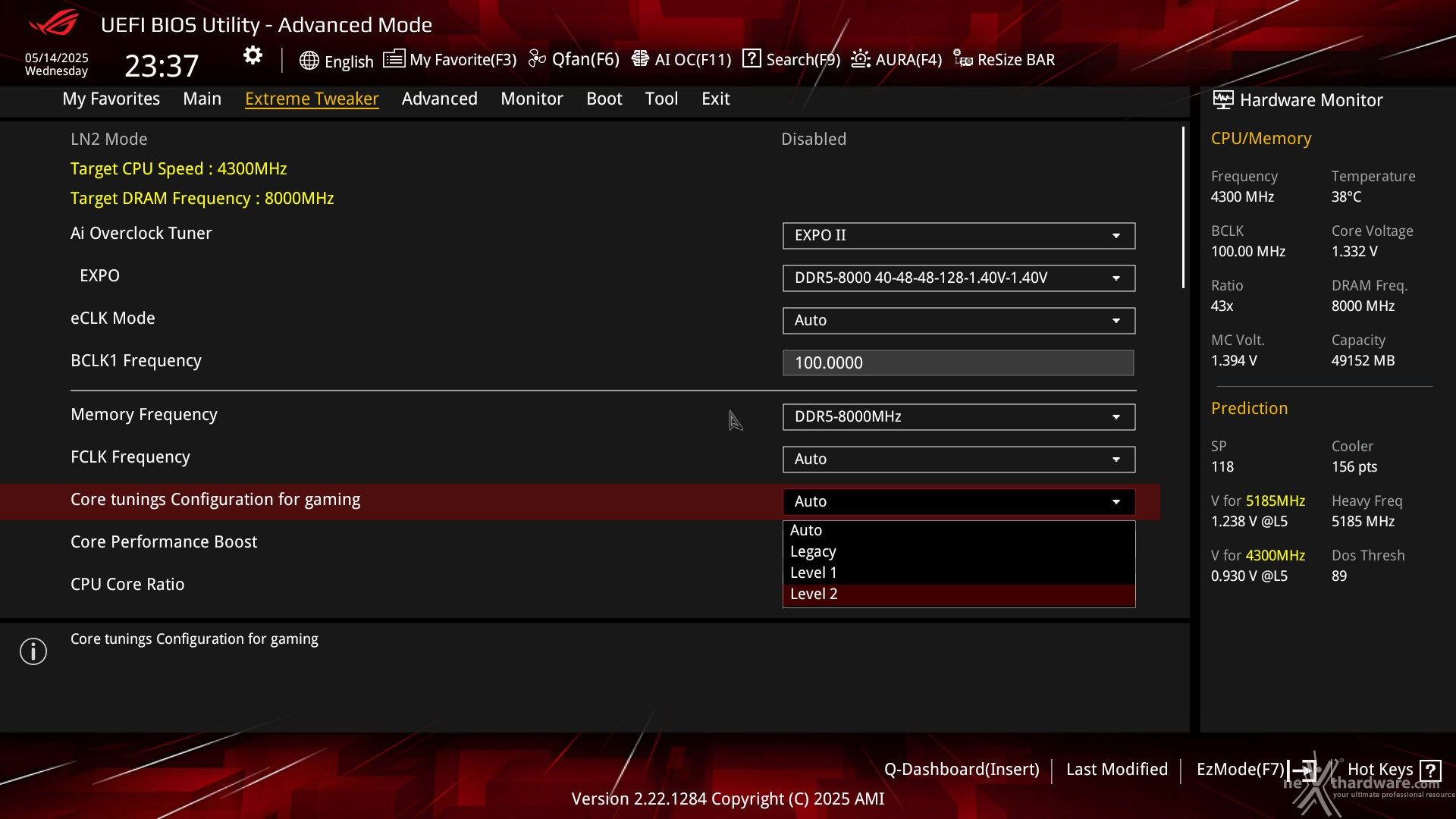This screenshot has width=1456, height=819.
Task: Click CPU/Memory section heading
Action: pos(1261,139)
